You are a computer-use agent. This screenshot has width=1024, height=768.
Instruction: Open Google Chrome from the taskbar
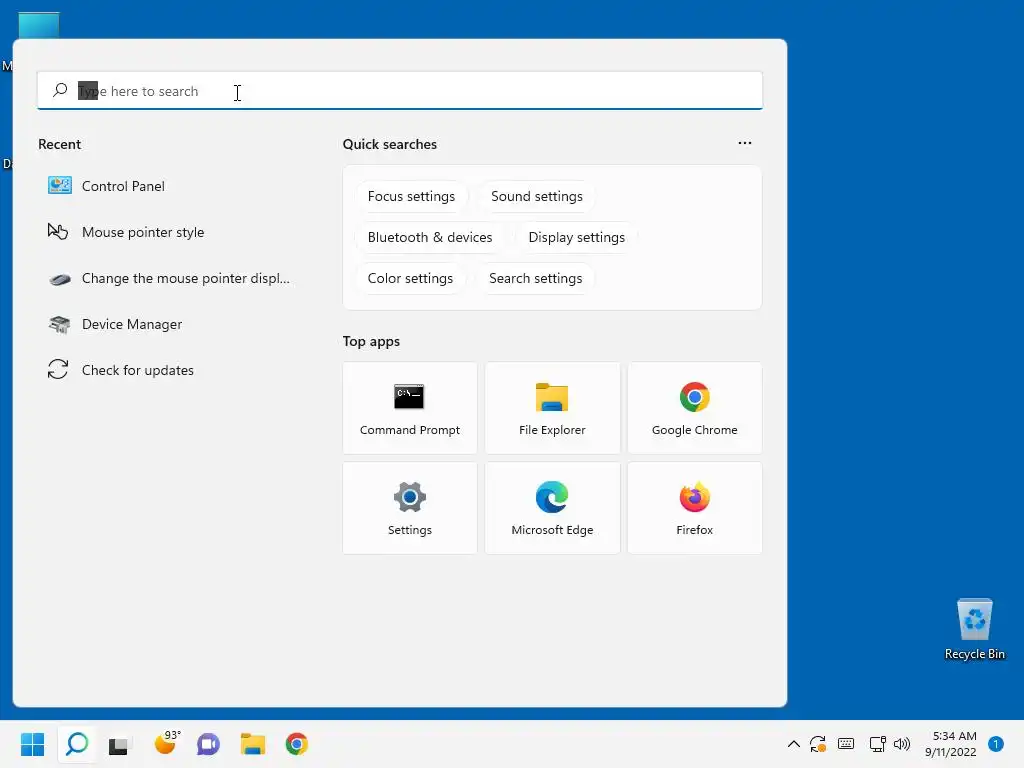coord(296,744)
